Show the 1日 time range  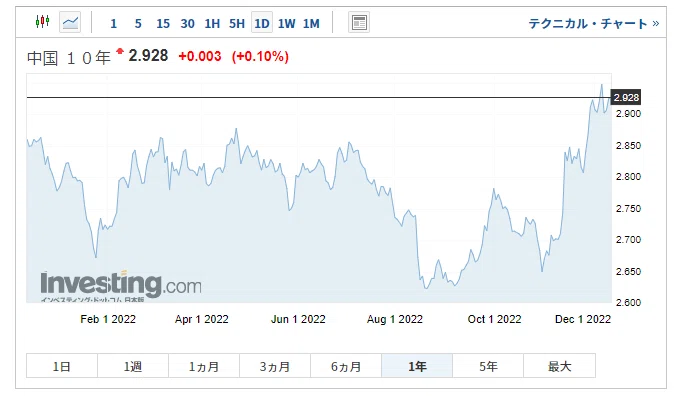click(62, 366)
